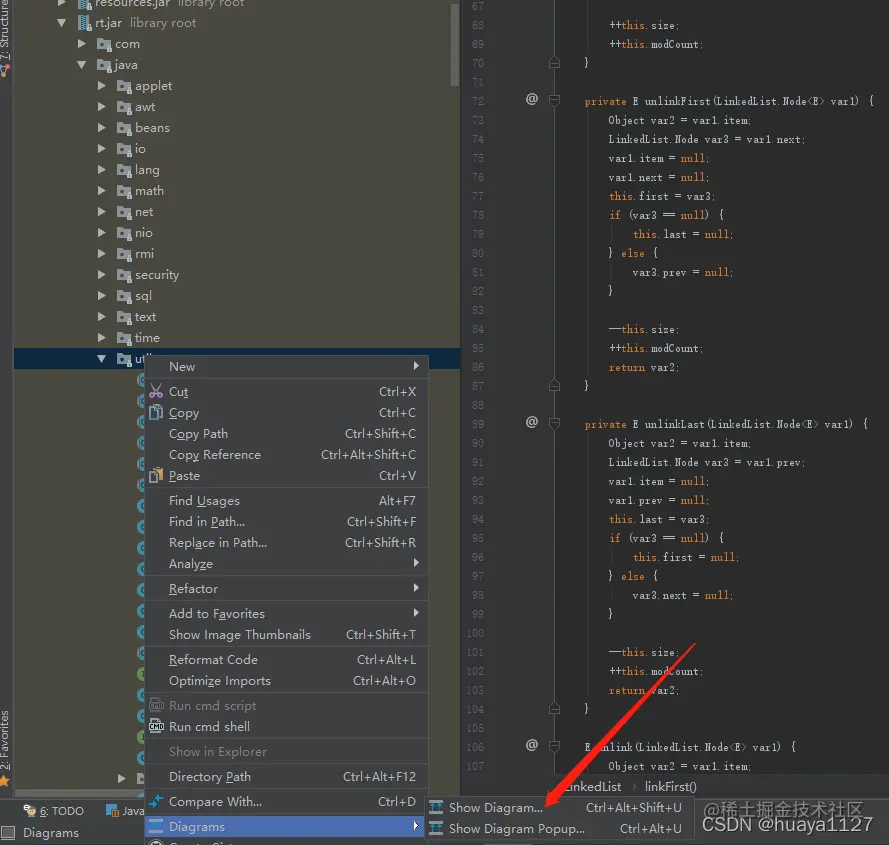Image resolution: width=889 pixels, height=845 pixels.
Task: Select Reformat Code menu item
Action: click(x=286, y=660)
